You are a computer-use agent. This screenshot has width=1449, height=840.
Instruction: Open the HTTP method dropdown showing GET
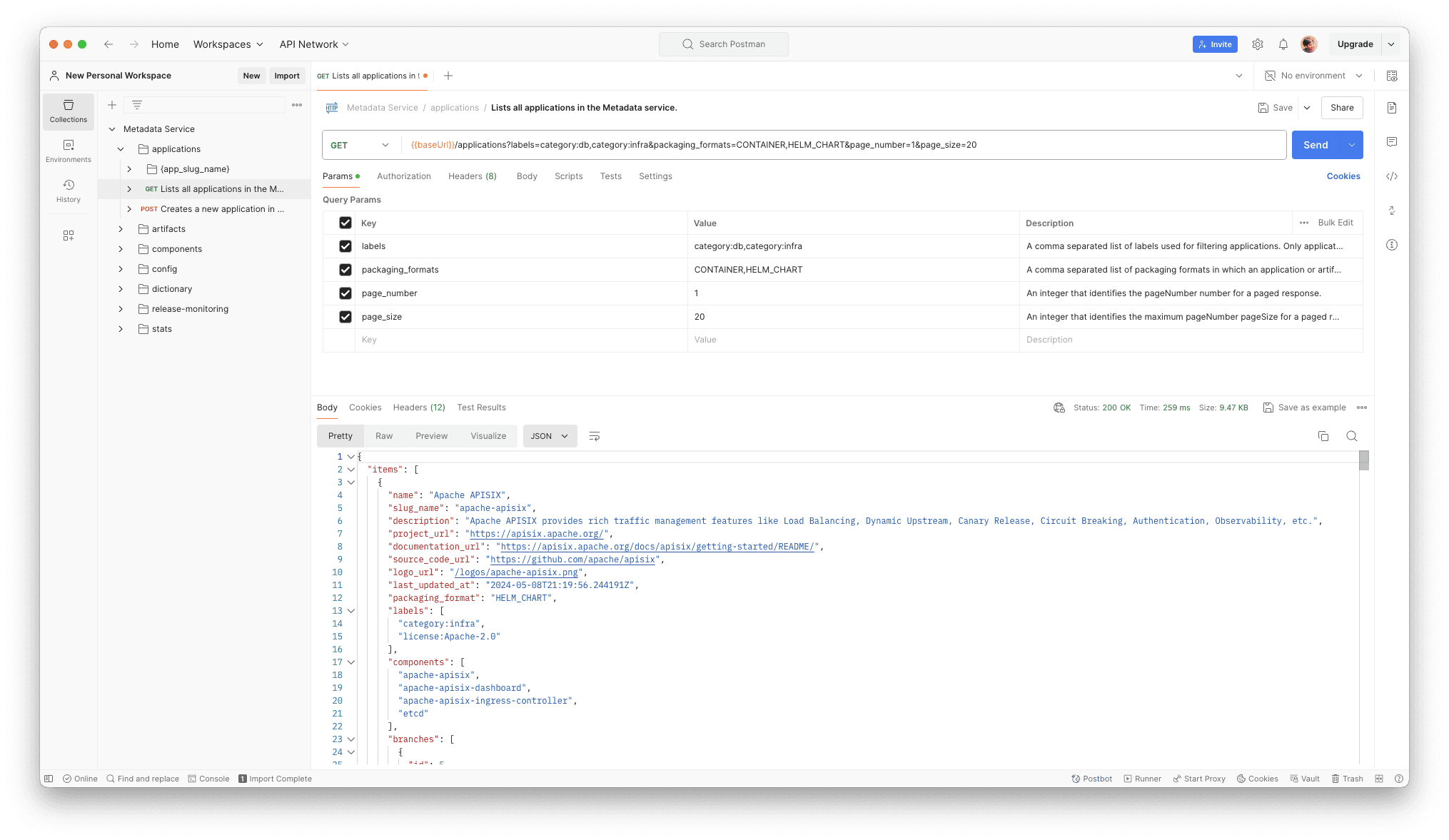coord(359,145)
